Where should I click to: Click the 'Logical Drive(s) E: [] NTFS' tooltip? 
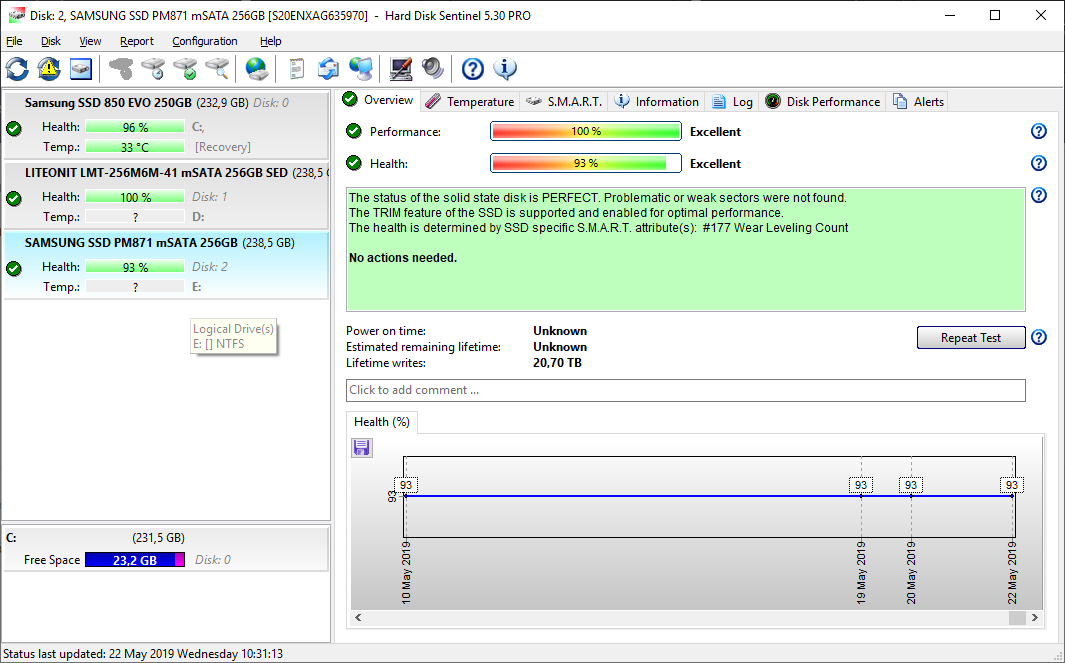234,336
